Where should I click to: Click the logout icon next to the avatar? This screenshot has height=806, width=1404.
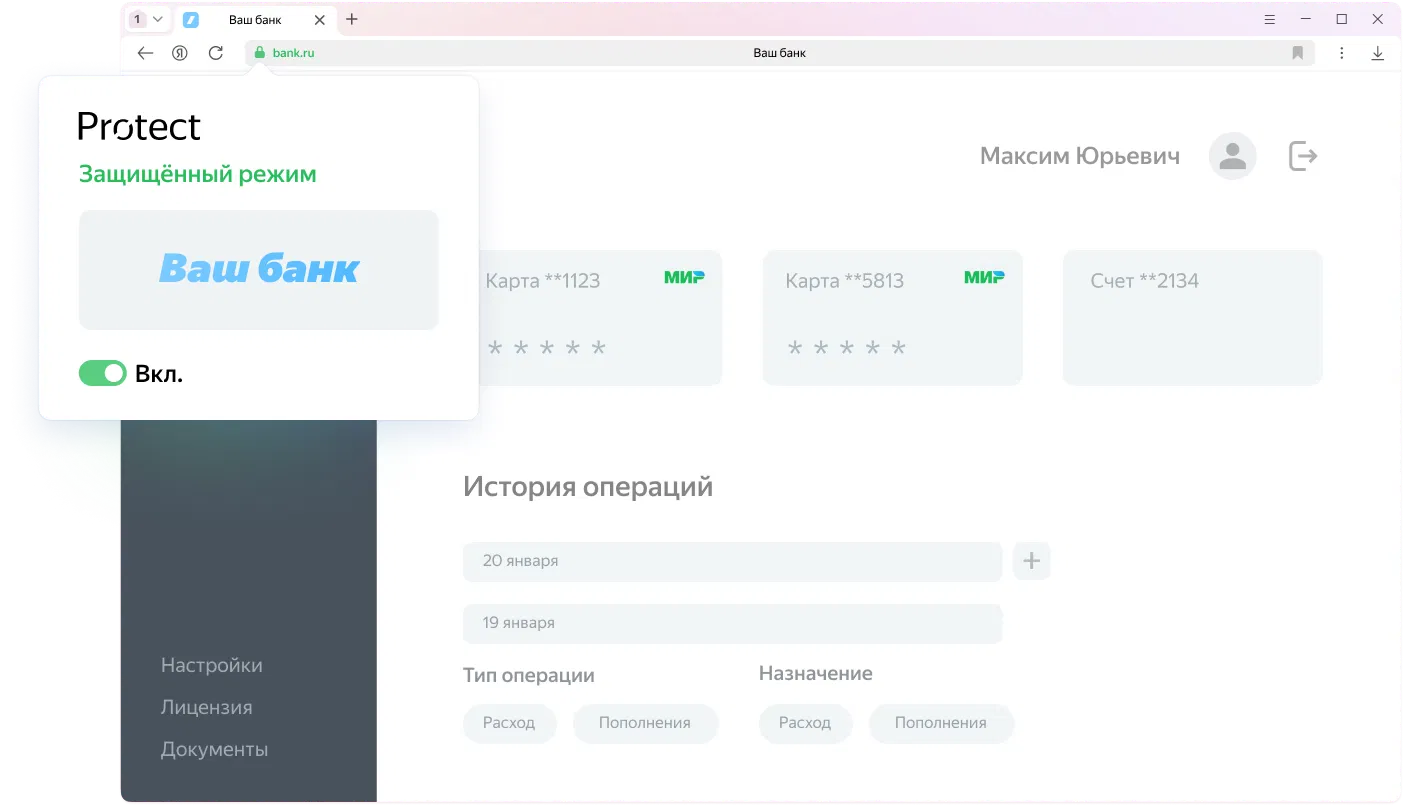click(1302, 156)
